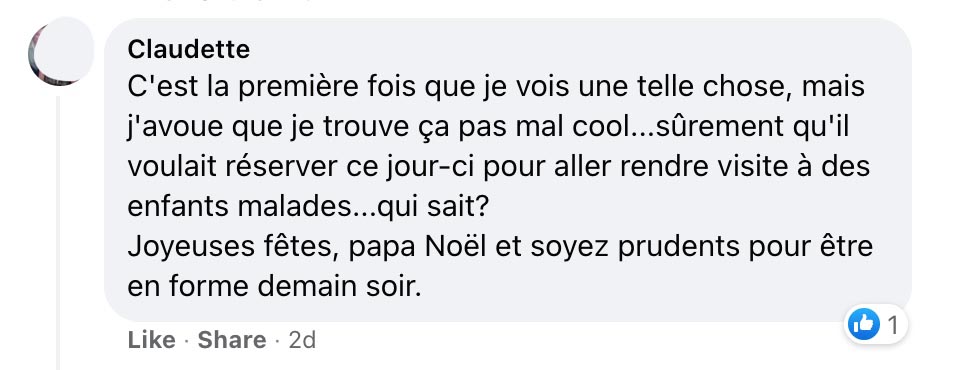Share Claudette's comment

point(232,340)
